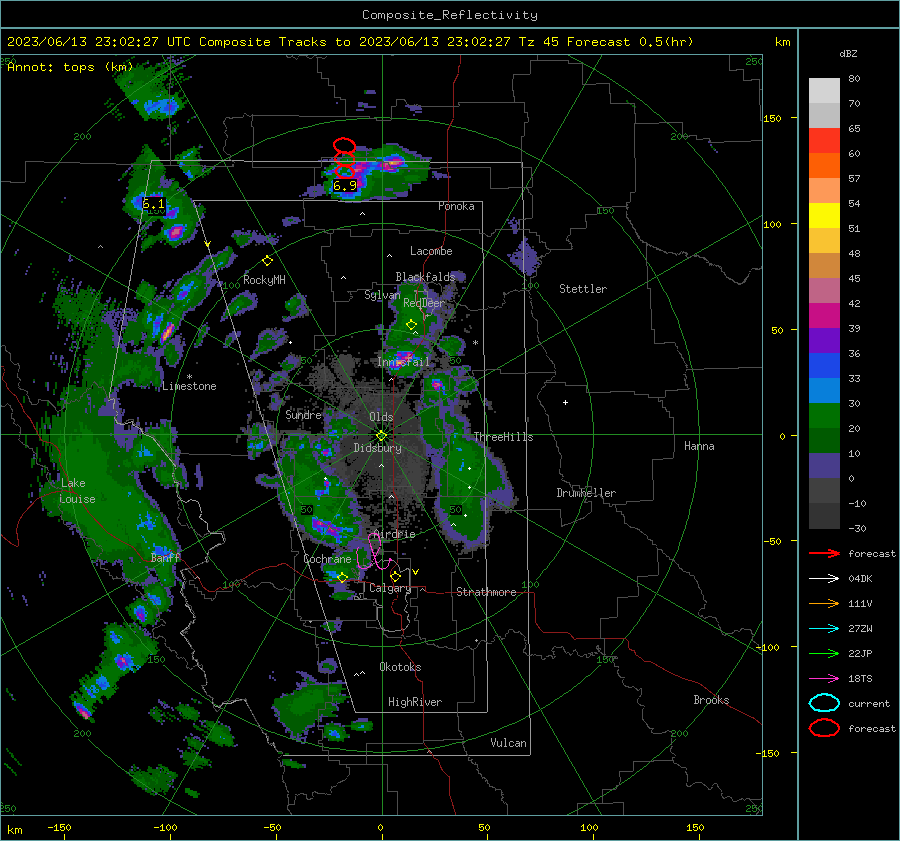
Task: Click the Lake Louise label
Action: (x=77, y=491)
